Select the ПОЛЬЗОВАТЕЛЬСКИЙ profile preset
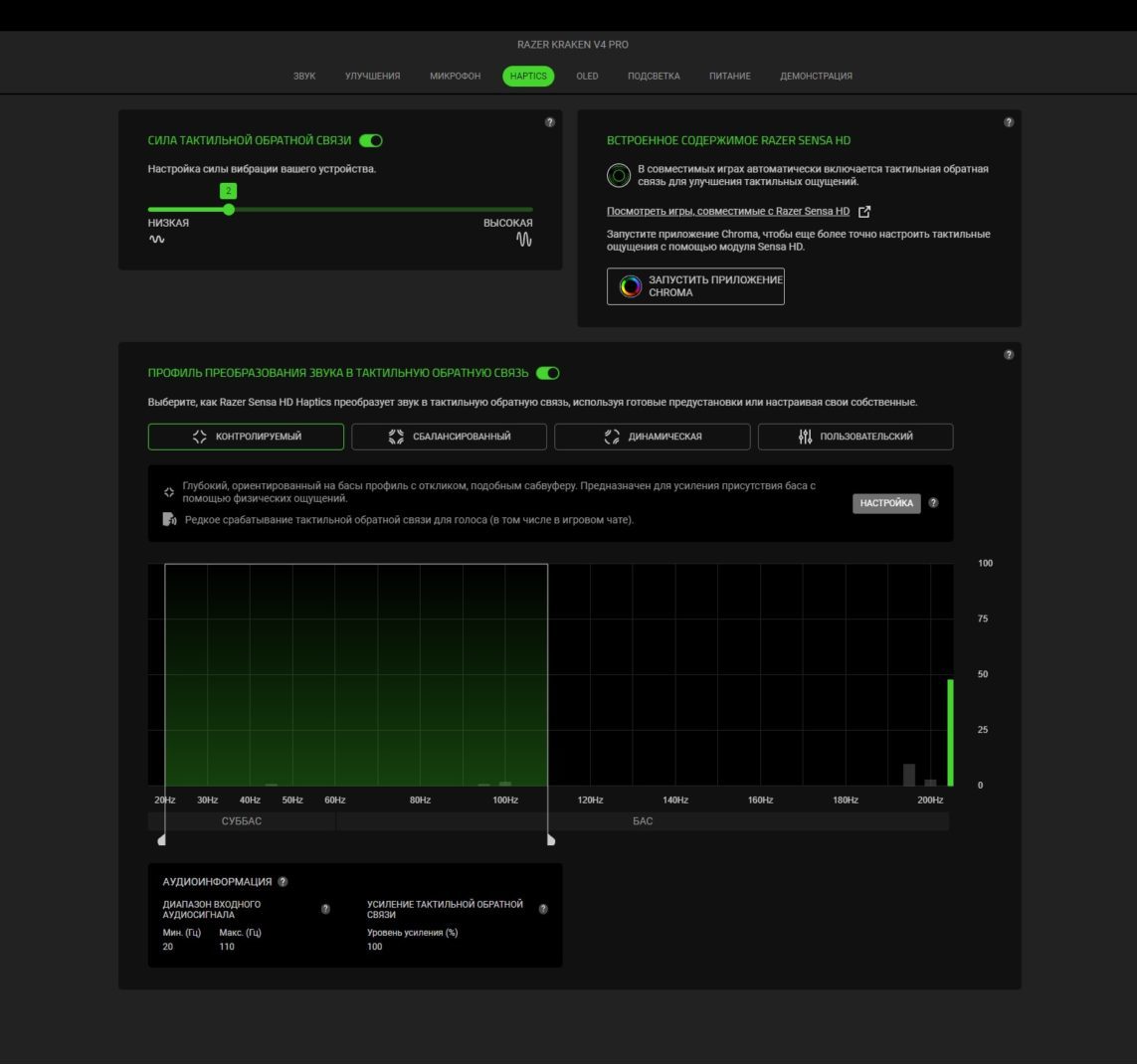 (855, 438)
